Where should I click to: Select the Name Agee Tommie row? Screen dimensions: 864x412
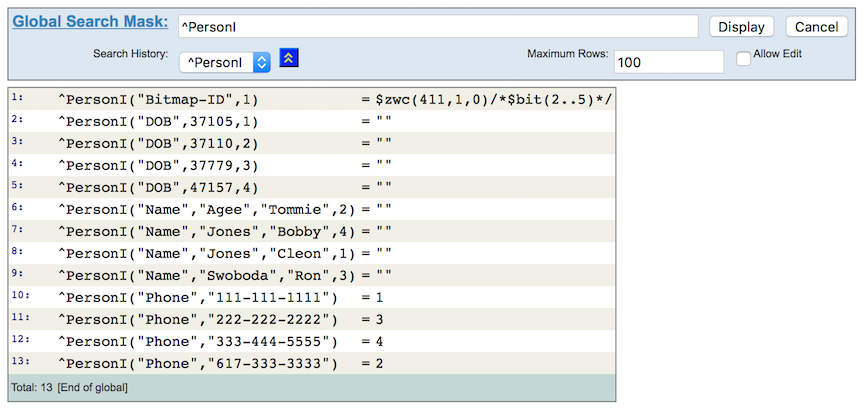coord(312,209)
